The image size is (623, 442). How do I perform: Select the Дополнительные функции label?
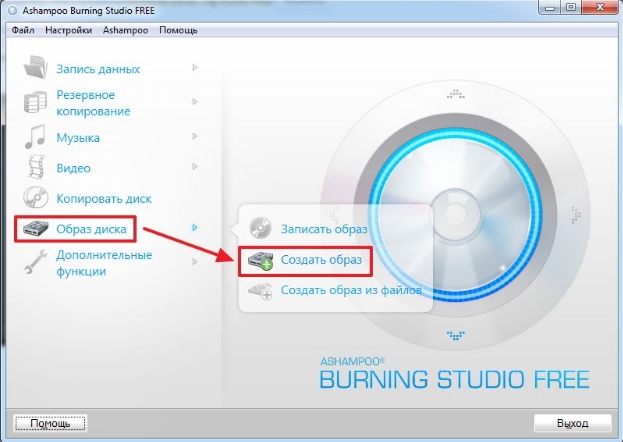104,263
